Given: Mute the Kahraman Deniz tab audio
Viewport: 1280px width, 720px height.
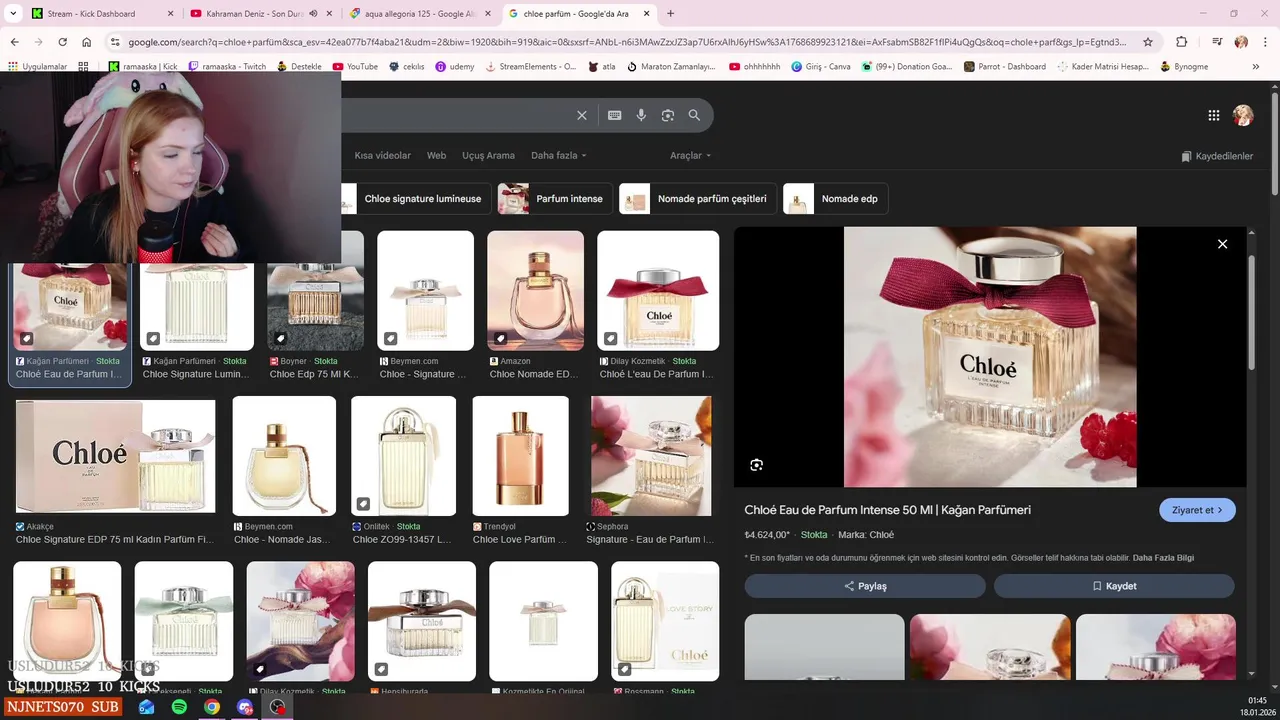Looking at the screenshot, I should pyautogui.click(x=313, y=14).
